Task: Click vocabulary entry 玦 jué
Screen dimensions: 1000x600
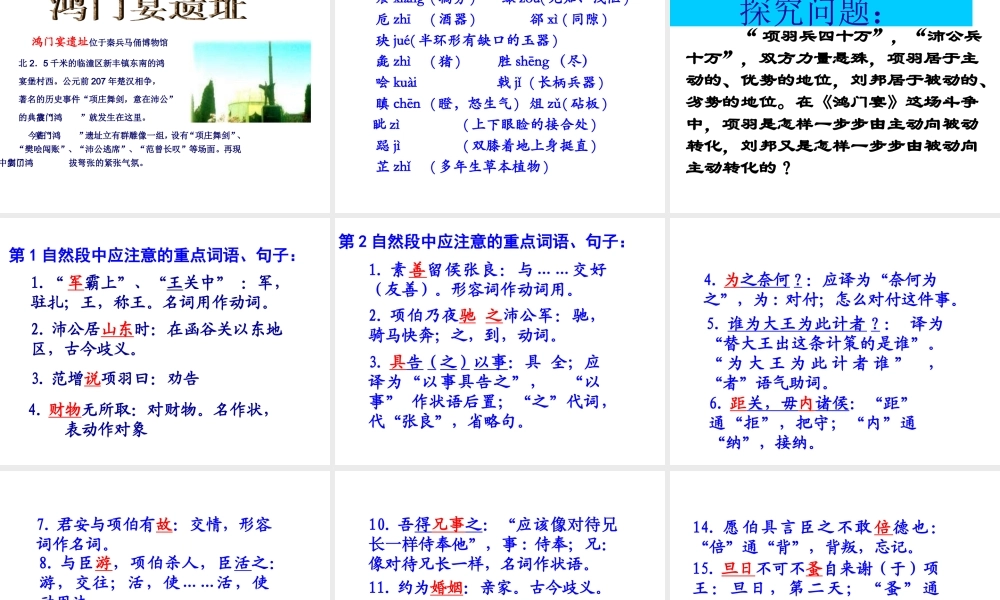Action: (467, 40)
